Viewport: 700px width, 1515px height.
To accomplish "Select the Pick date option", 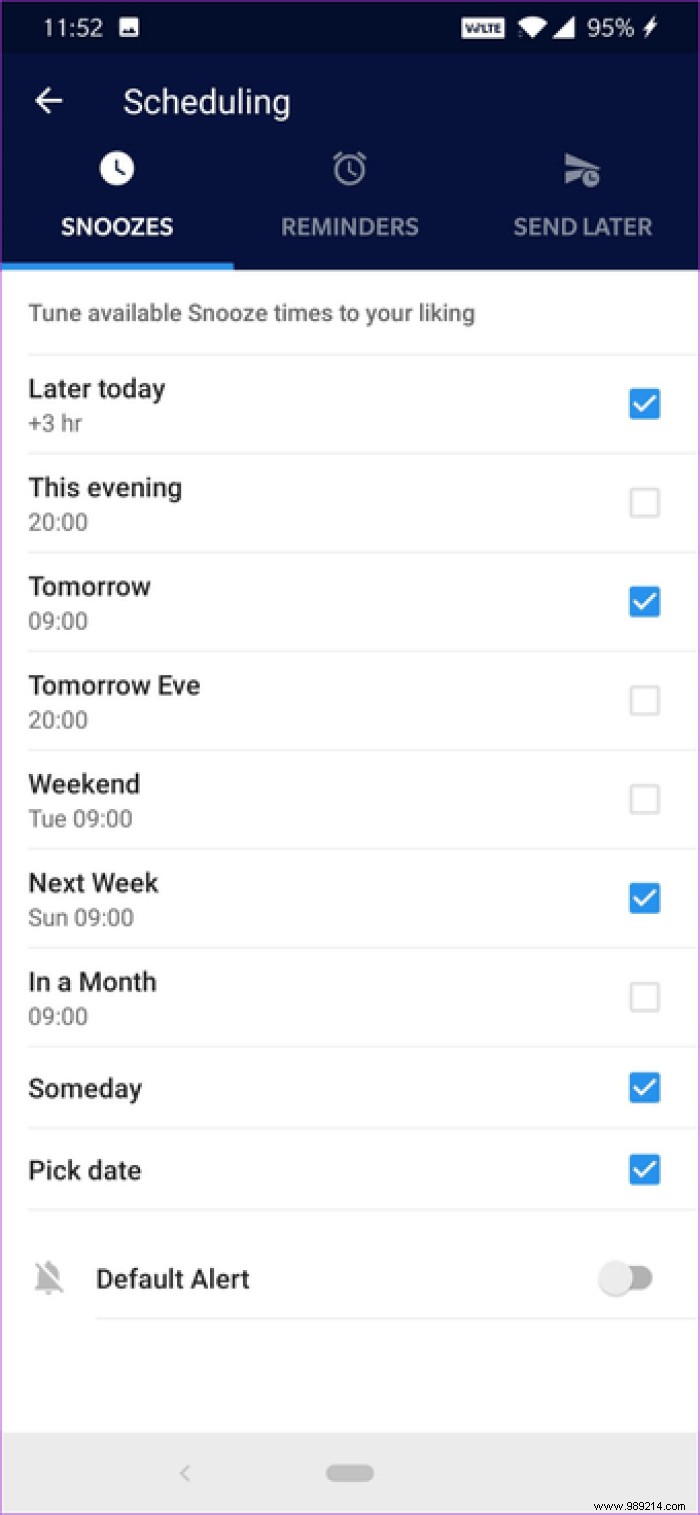I will [x=644, y=1169].
